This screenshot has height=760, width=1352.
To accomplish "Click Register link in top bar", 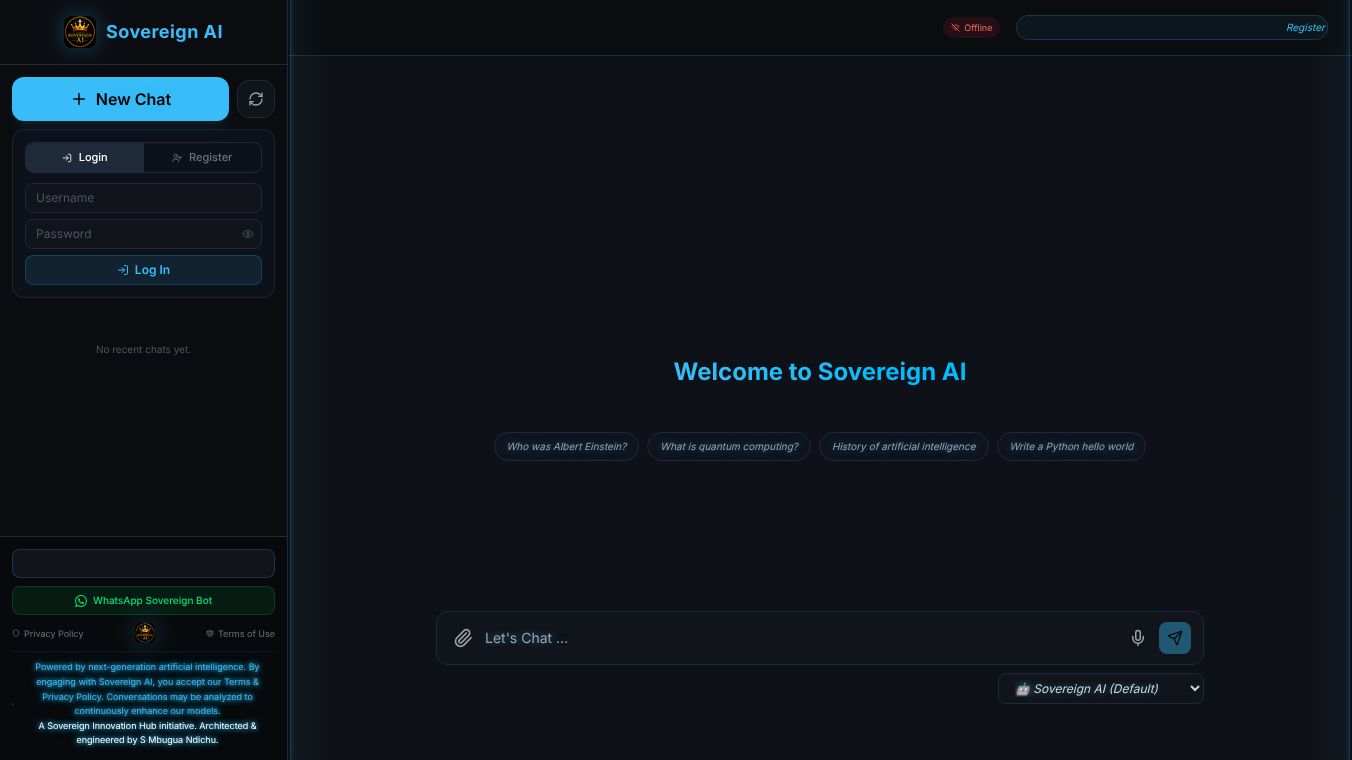I will (1305, 28).
